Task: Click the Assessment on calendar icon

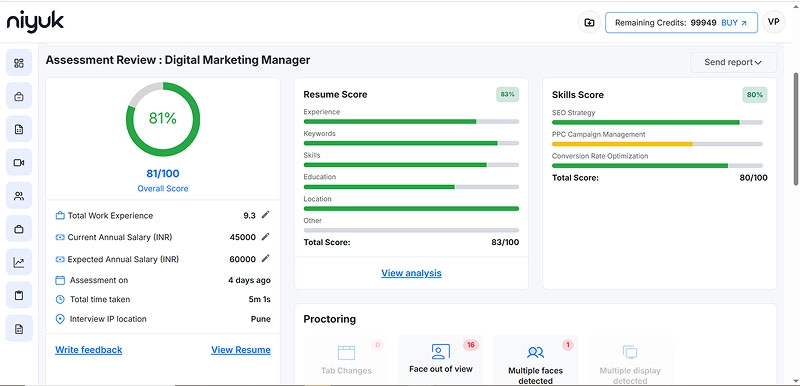Action: (x=60, y=280)
